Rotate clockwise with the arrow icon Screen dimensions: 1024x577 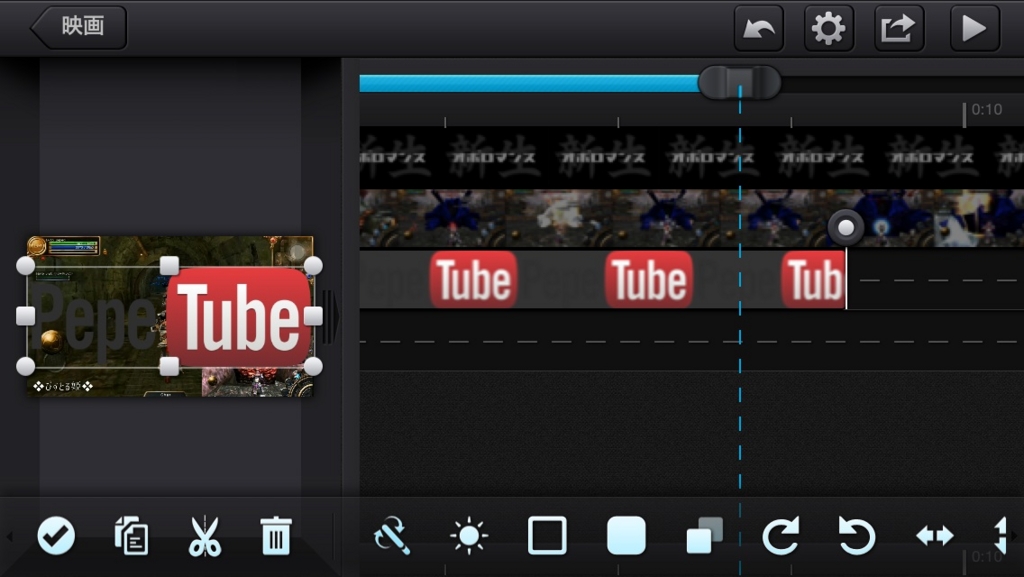(780, 536)
